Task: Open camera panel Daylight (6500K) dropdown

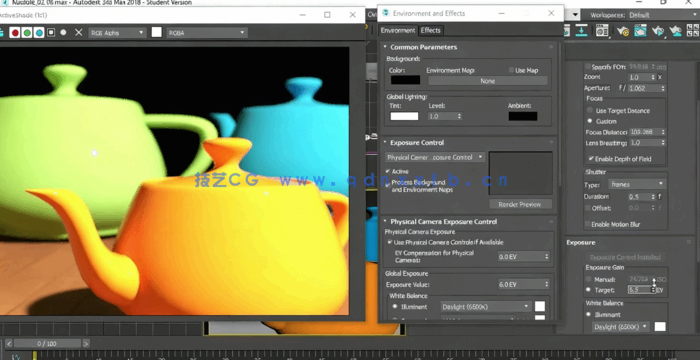Action: [x=621, y=327]
